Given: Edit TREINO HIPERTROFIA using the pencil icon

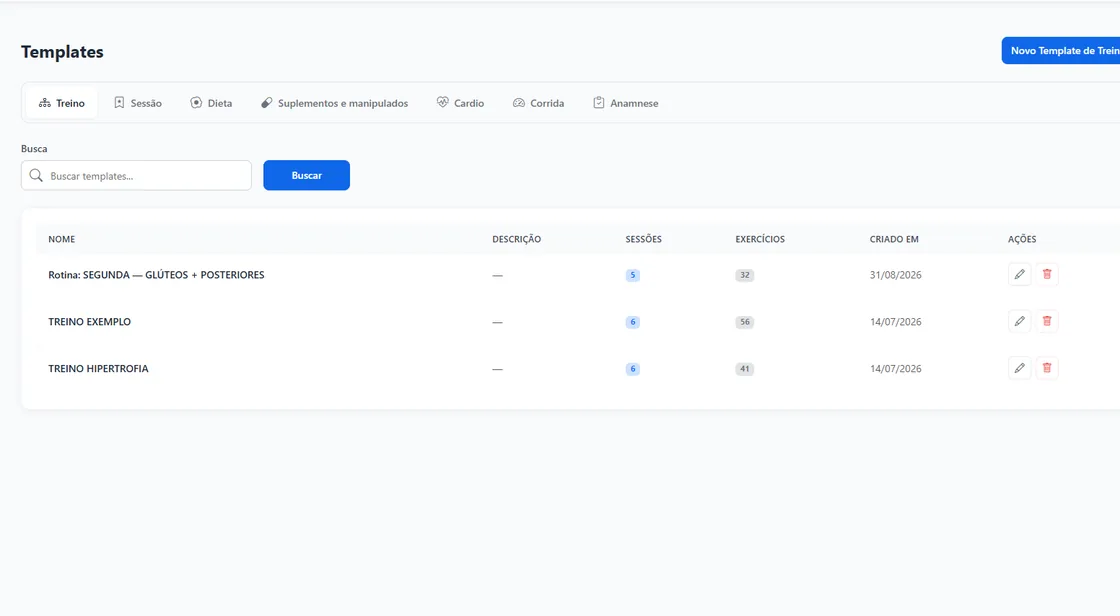Looking at the screenshot, I should pyautogui.click(x=1019, y=368).
